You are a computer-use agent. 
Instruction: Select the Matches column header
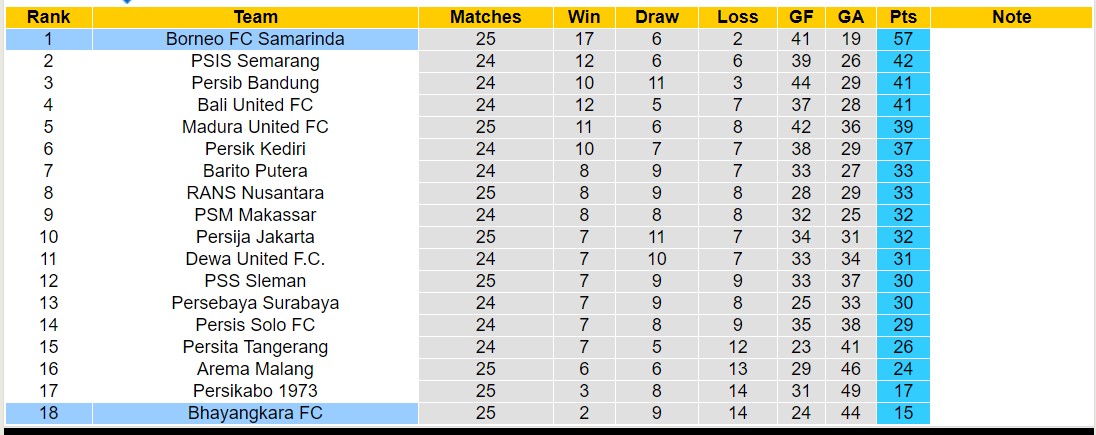click(x=485, y=17)
